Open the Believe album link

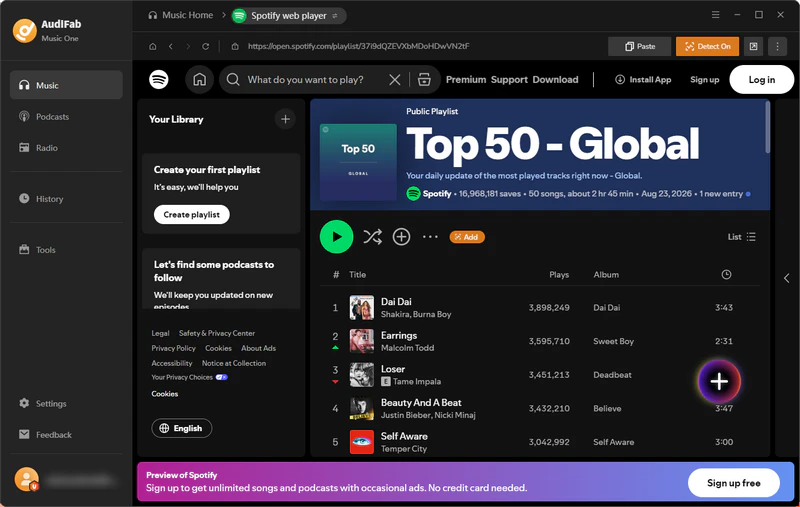coord(607,409)
